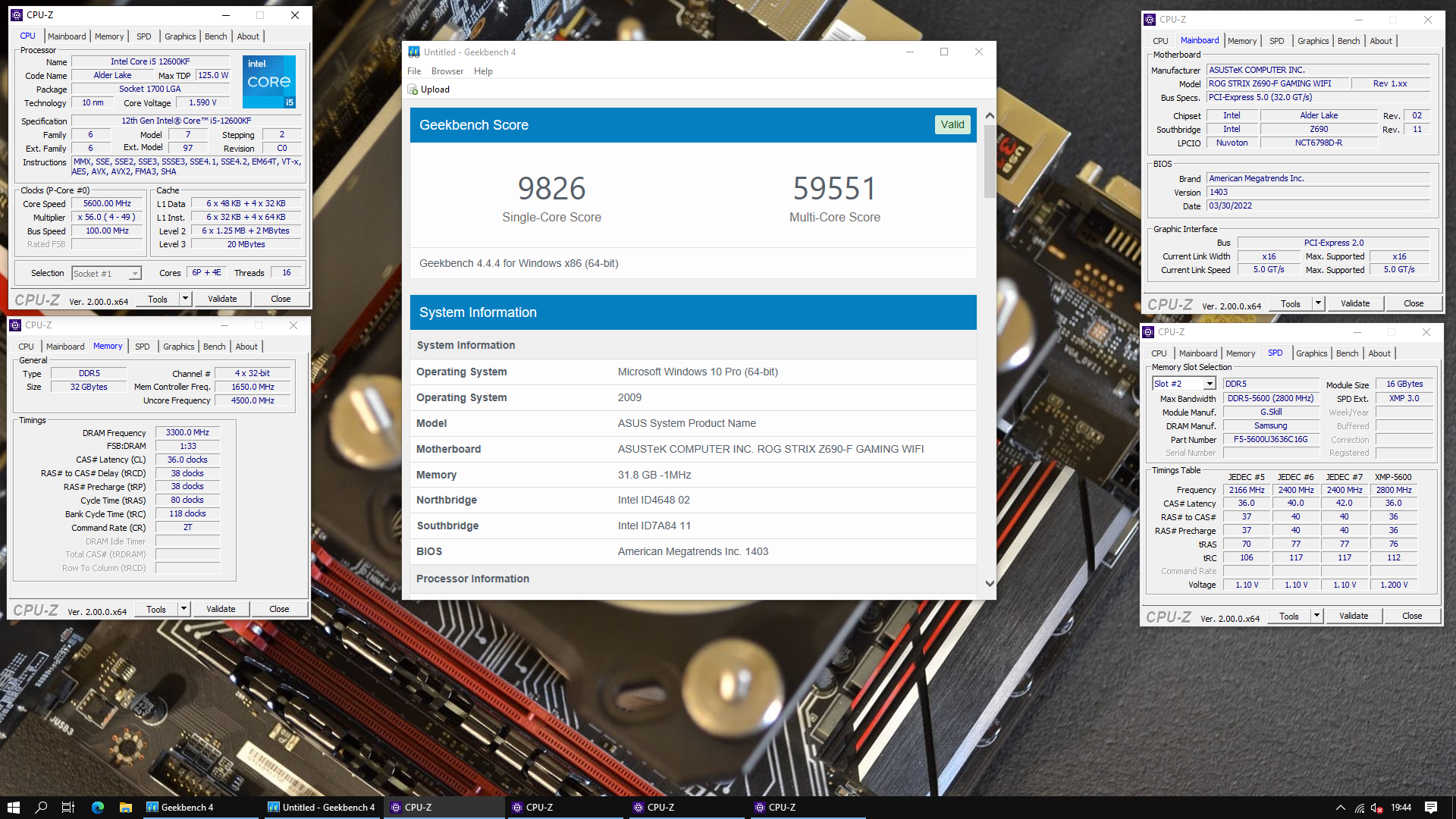Open About tab in SPD window
The image size is (1456, 819).
coord(1379,353)
